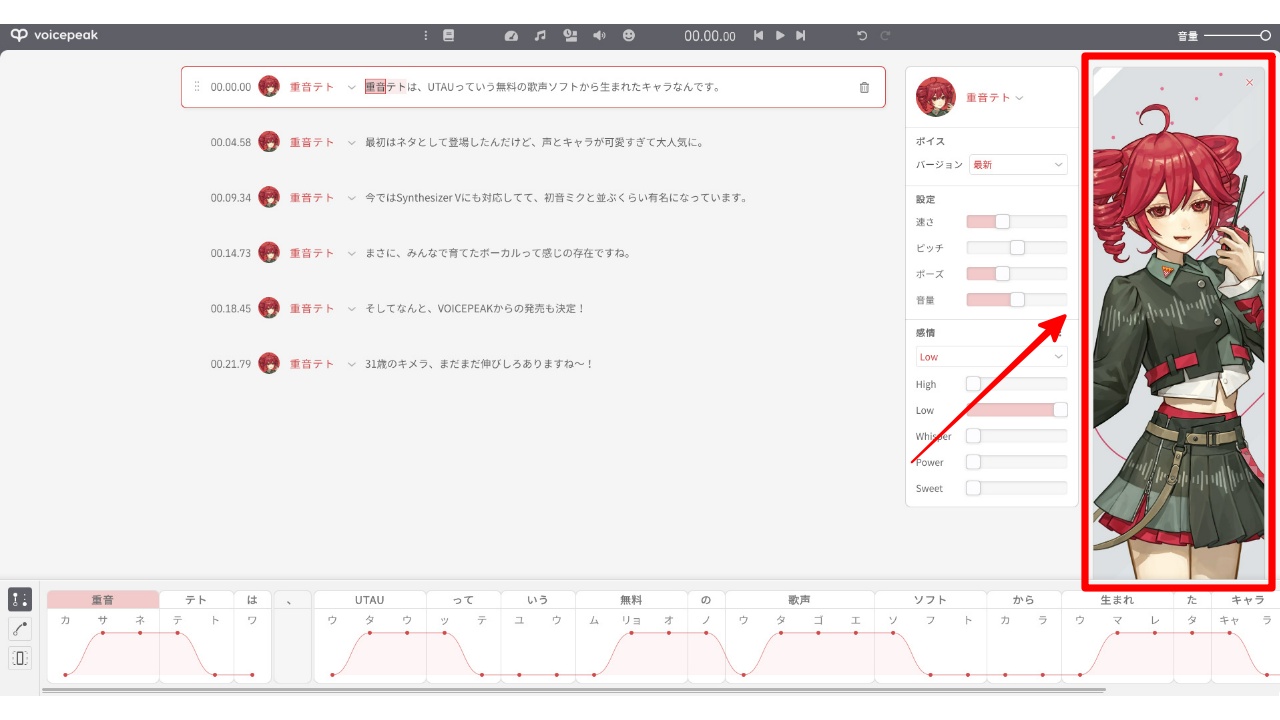The height and width of the screenshot is (720, 1280).
Task: Open the dictionary book icon
Action: [448, 35]
